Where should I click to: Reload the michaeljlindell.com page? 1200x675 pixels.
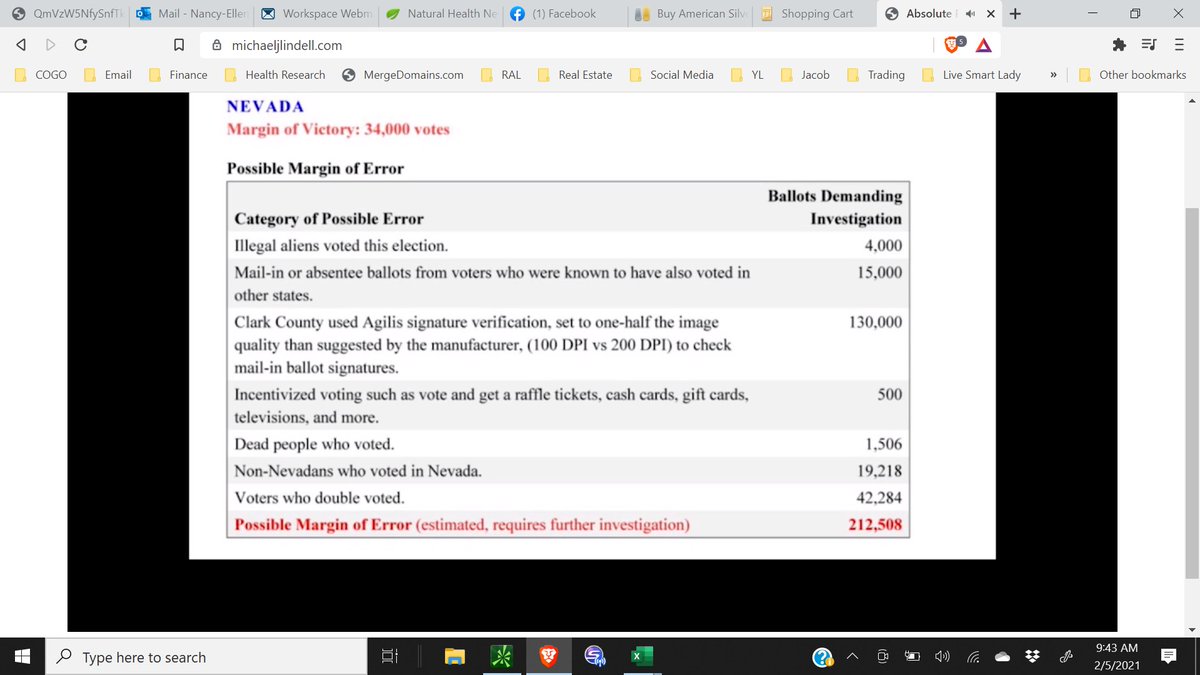coord(81,45)
